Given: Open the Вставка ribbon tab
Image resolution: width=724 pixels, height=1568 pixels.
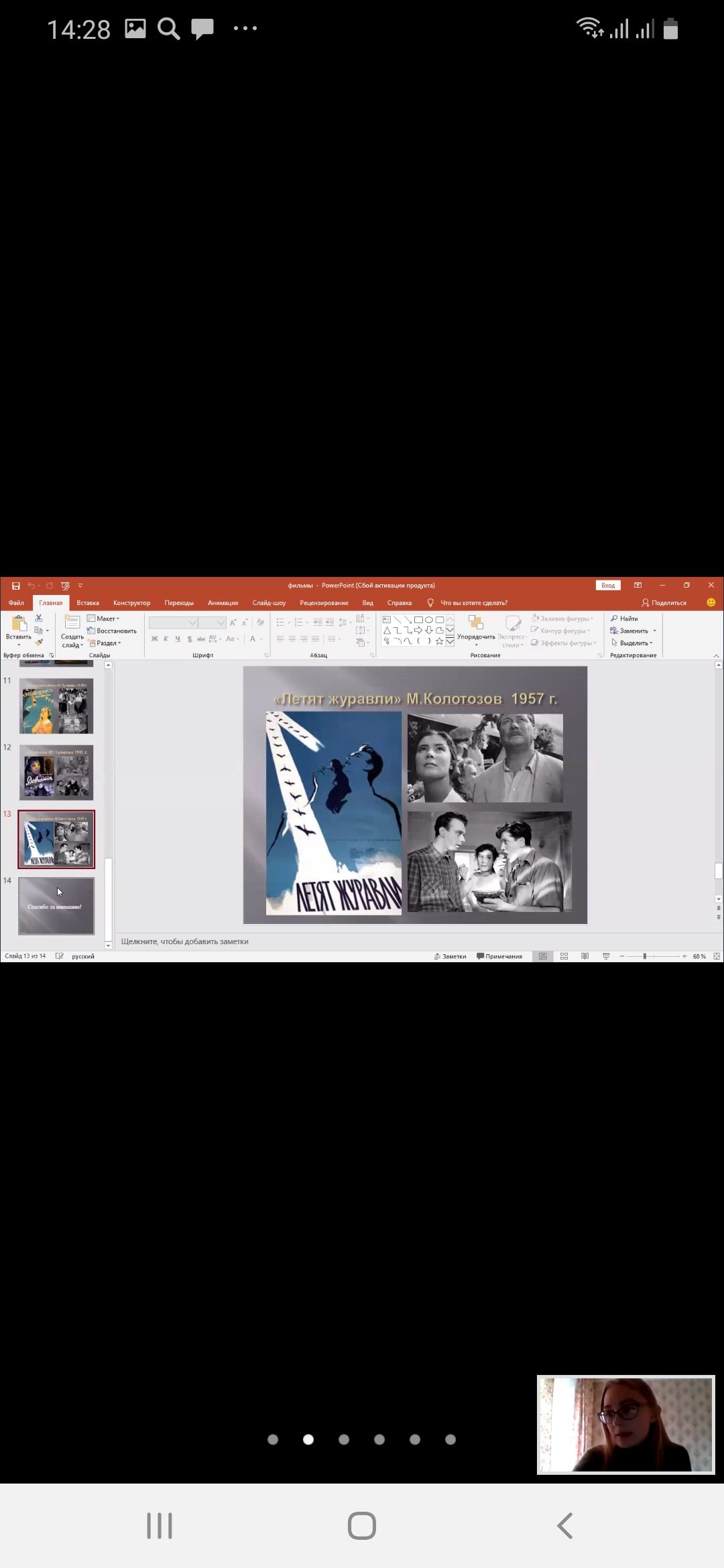Looking at the screenshot, I should pyautogui.click(x=88, y=603).
